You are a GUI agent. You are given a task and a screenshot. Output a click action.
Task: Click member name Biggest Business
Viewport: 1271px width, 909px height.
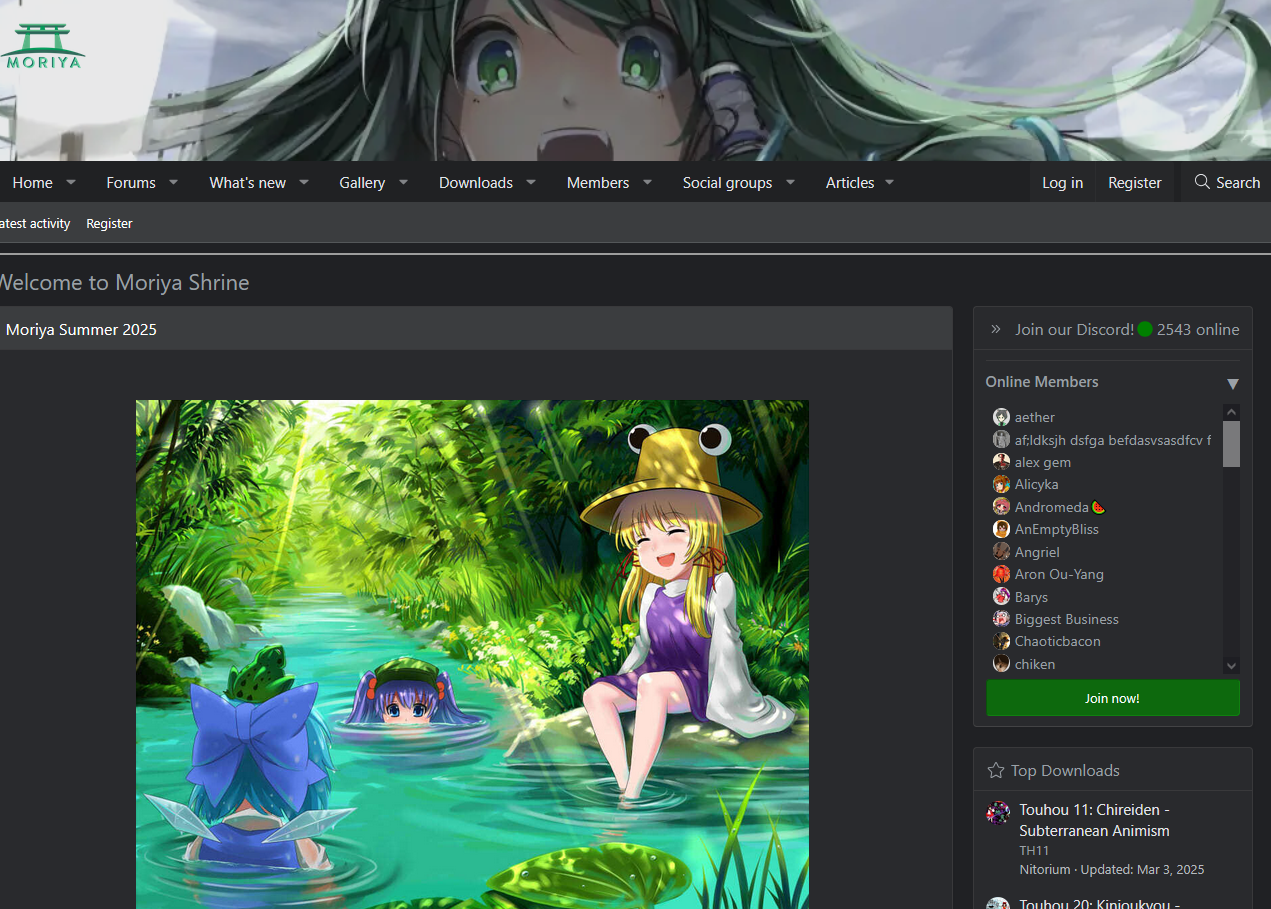1067,619
